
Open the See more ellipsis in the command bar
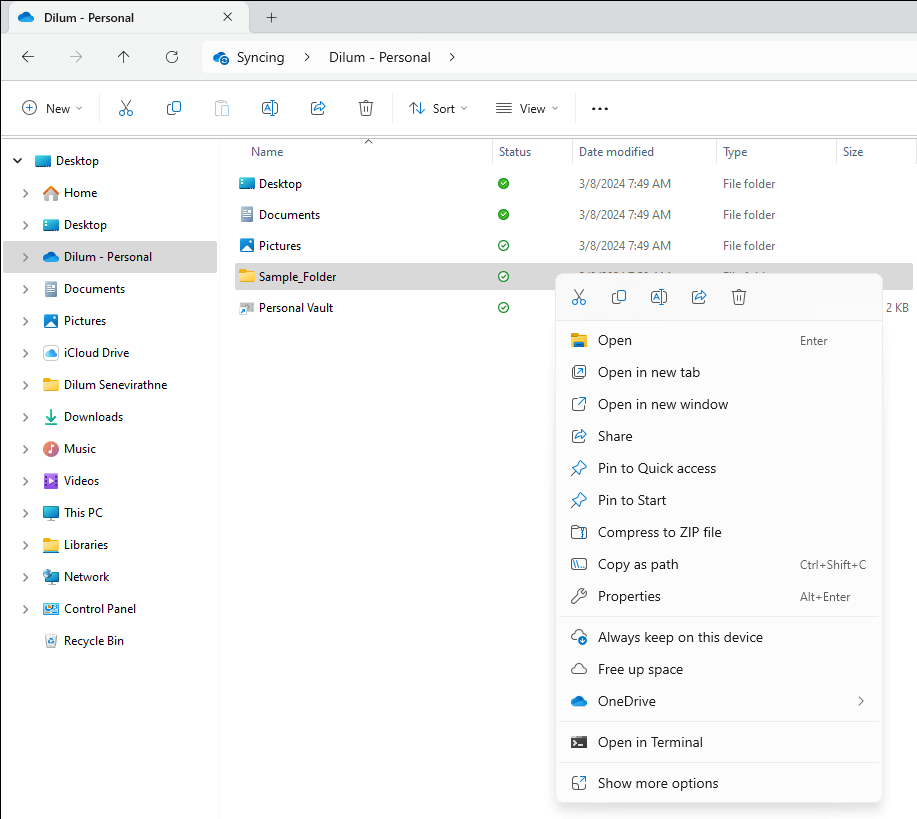pyautogui.click(x=599, y=107)
